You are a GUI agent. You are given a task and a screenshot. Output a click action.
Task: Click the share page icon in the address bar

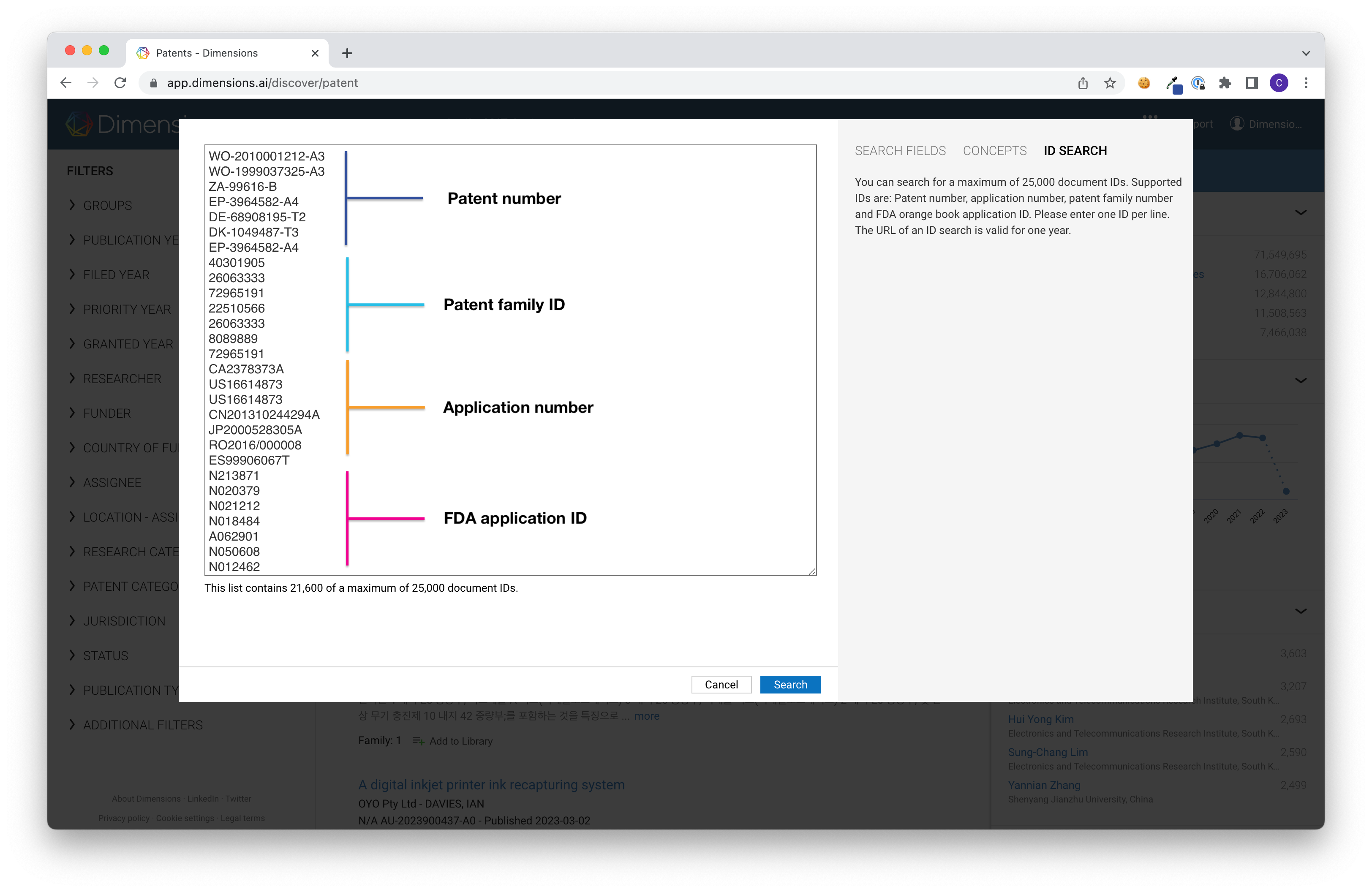pyautogui.click(x=1083, y=83)
